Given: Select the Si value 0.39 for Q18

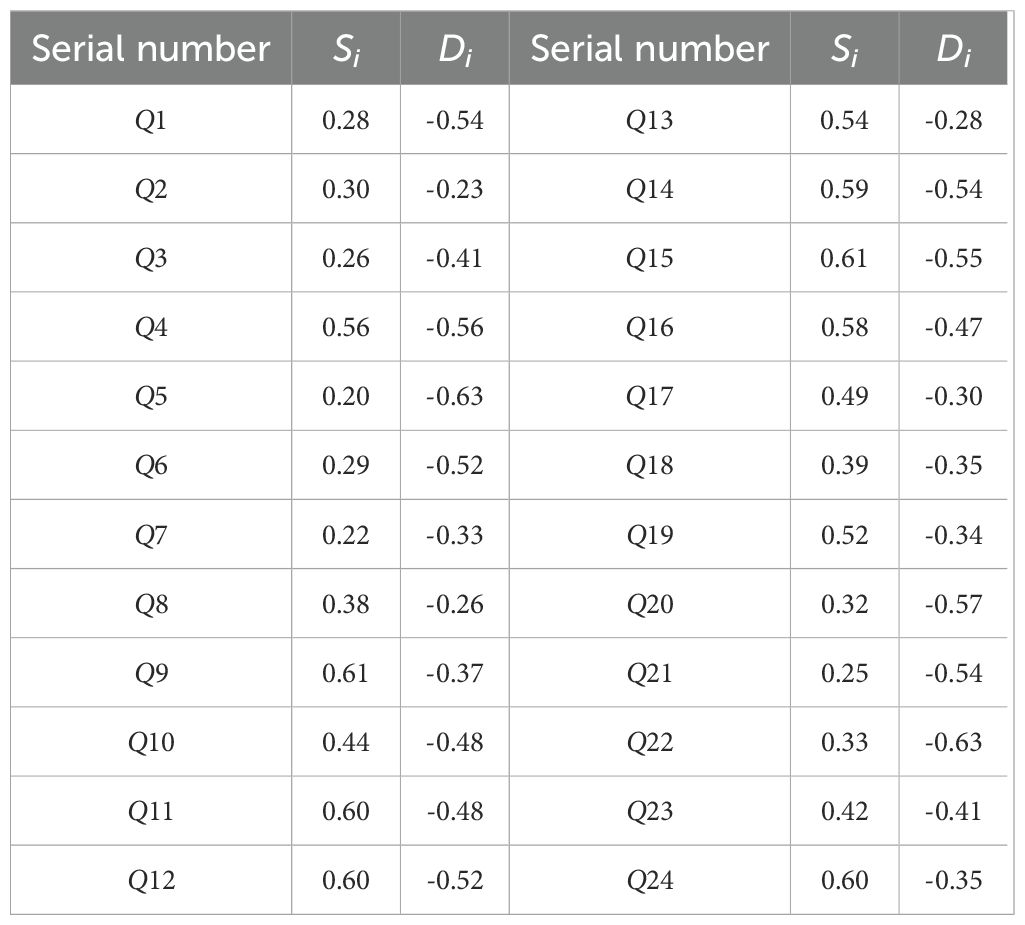Looking at the screenshot, I should [844, 466].
